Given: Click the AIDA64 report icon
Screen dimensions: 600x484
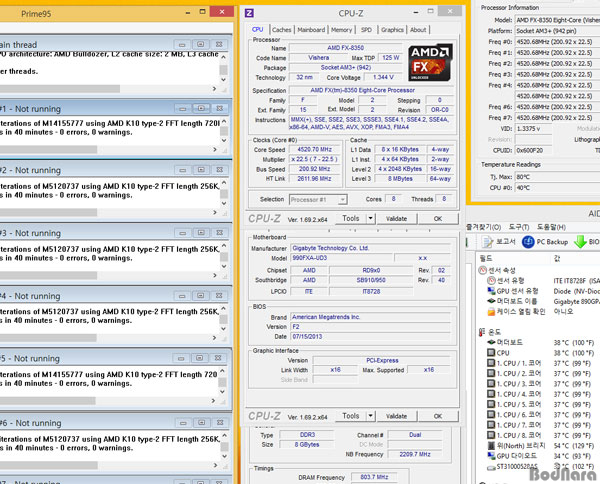Looking at the screenshot, I should (487, 242).
